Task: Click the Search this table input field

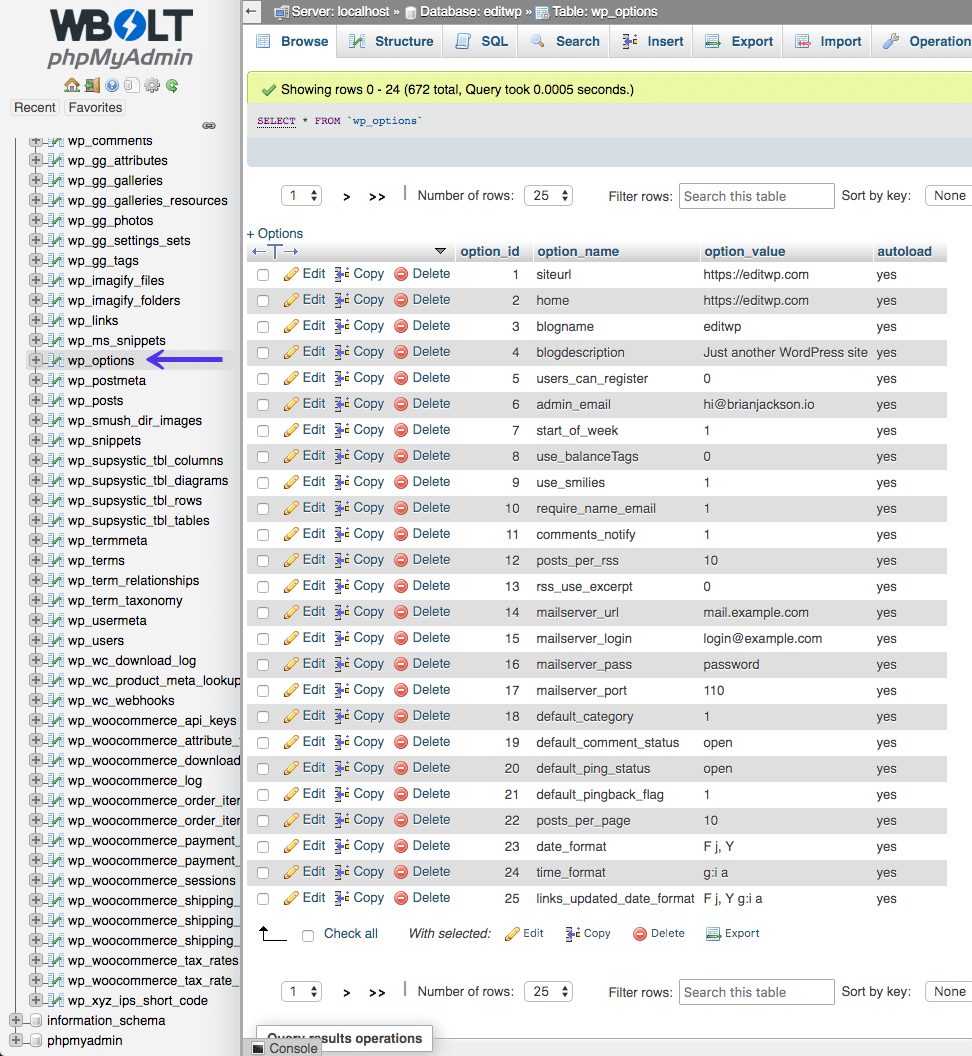Action: click(x=756, y=195)
